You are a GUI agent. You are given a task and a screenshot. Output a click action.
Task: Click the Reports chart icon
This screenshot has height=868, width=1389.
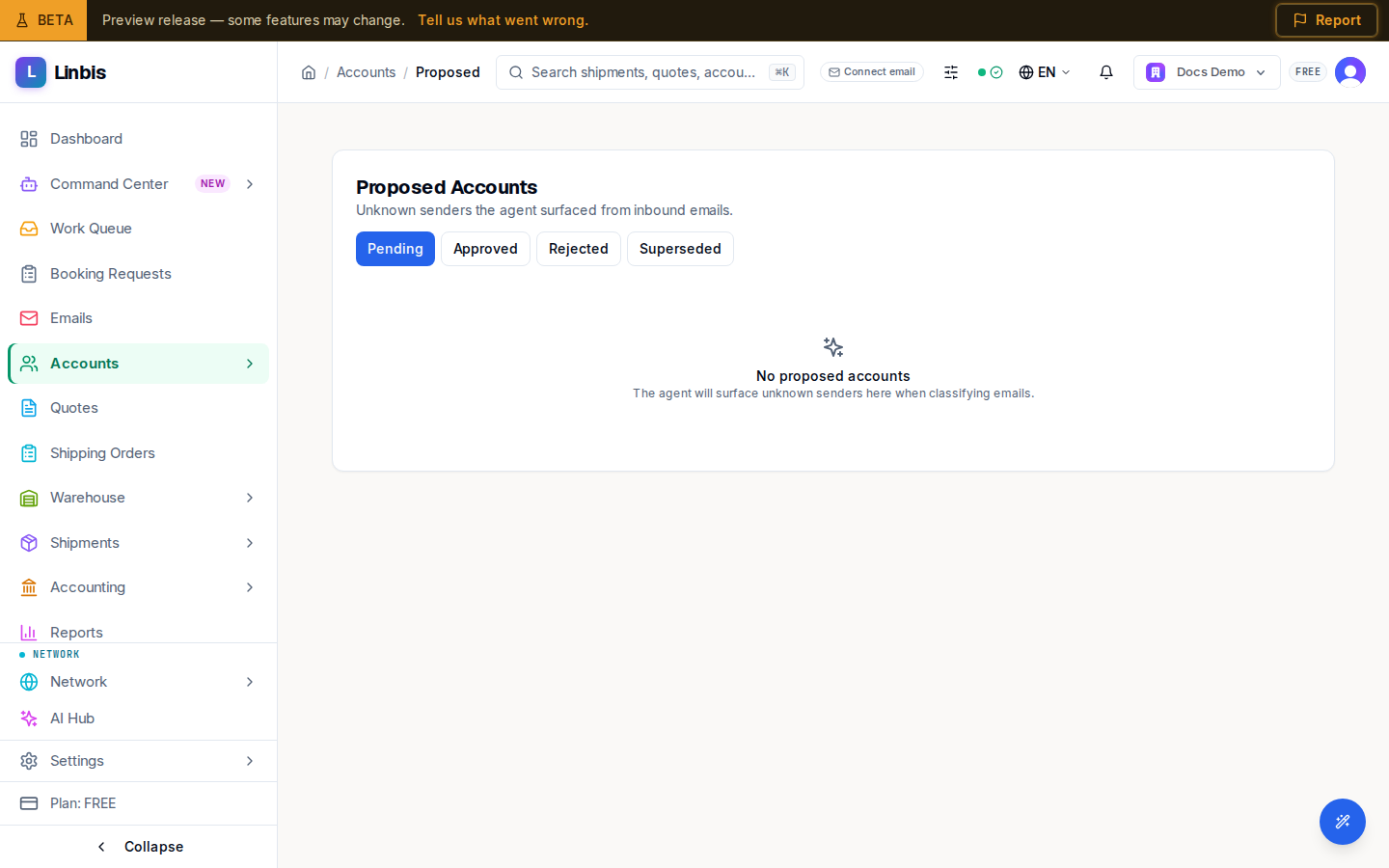click(29, 633)
